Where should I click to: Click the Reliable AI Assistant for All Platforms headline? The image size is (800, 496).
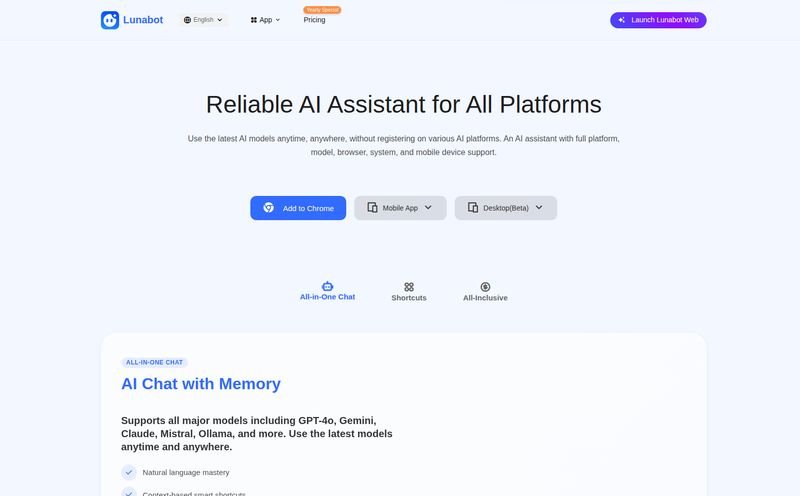tap(404, 105)
